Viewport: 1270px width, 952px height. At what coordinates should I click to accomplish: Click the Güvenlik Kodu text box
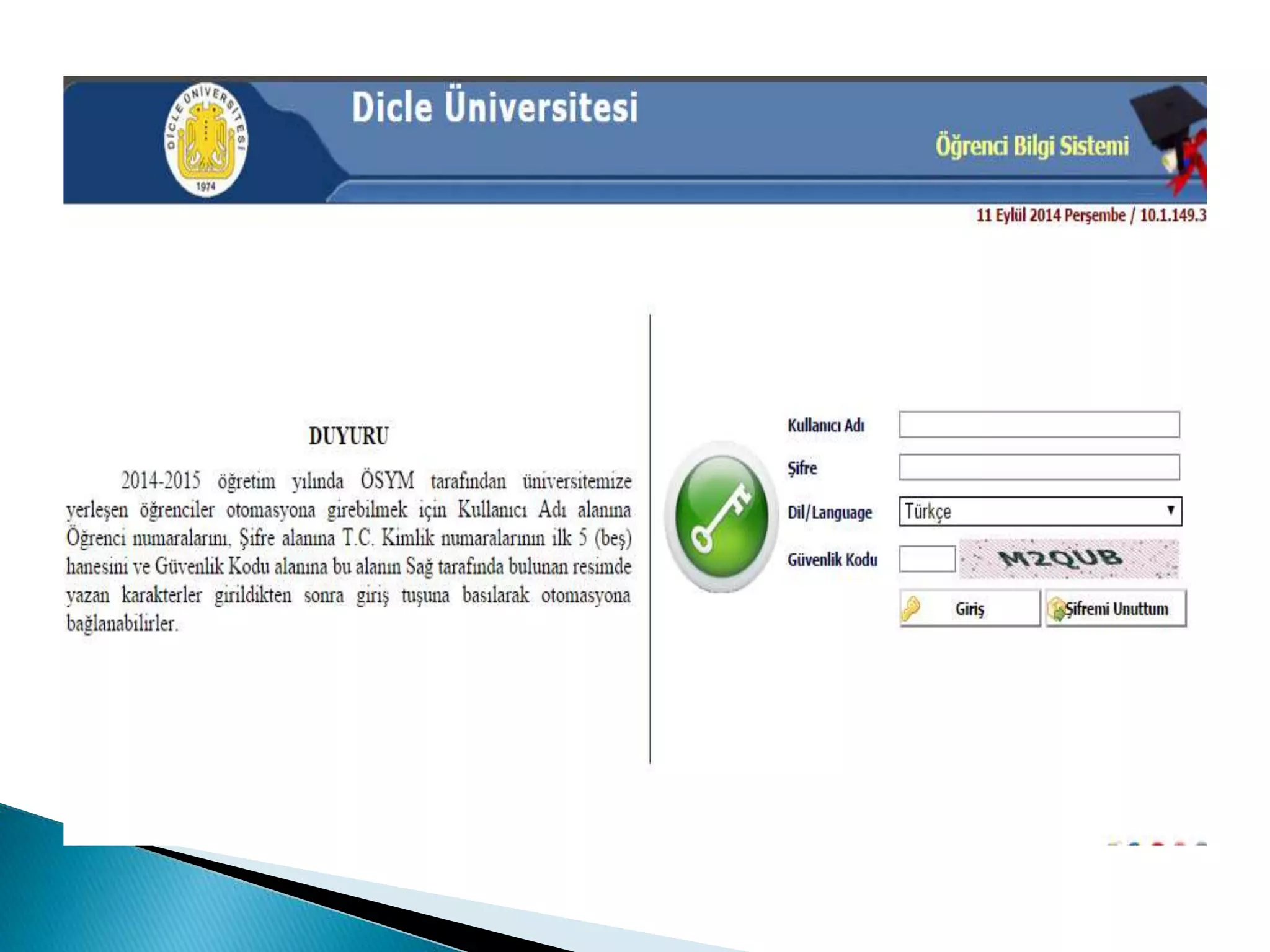(x=927, y=559)
